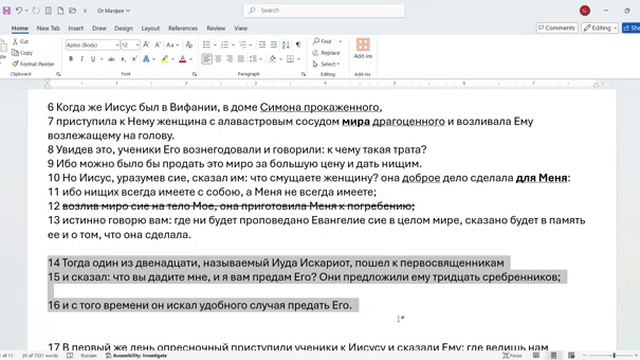Viewport: 640px width, 360px height.
Task: Open the Layout tab
Action: coord(151,28)
